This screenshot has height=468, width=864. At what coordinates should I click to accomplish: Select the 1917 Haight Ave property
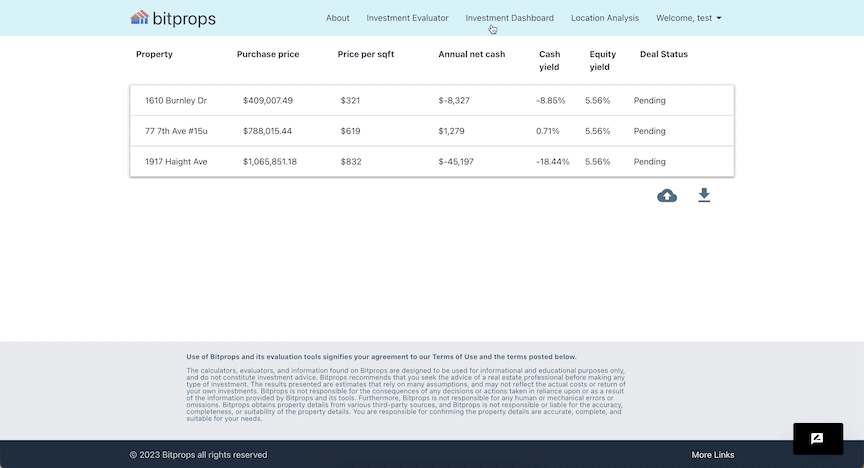pyautogui.click(x=176, y=162)
